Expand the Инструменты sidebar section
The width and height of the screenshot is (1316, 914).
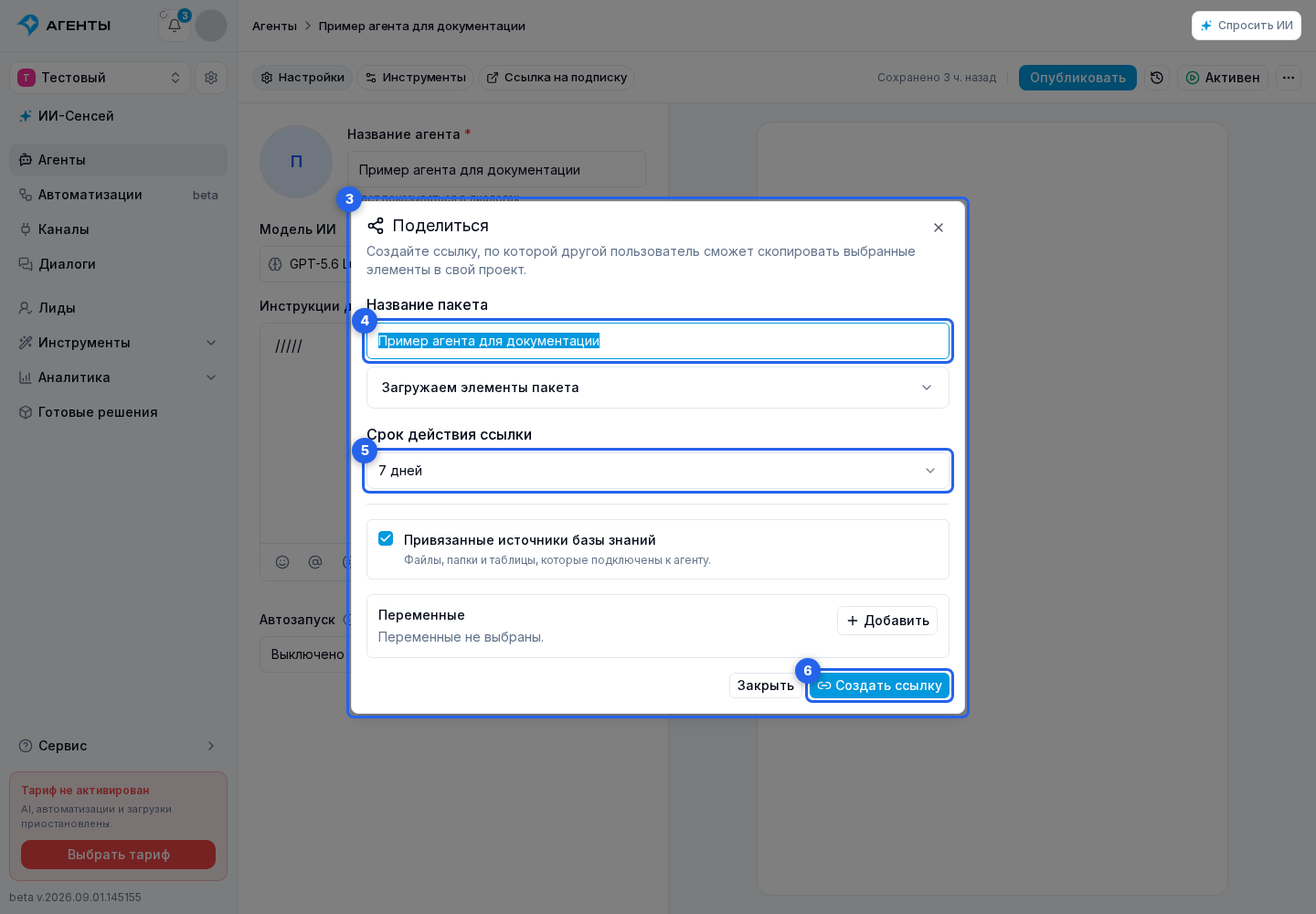tap(118, 343)
